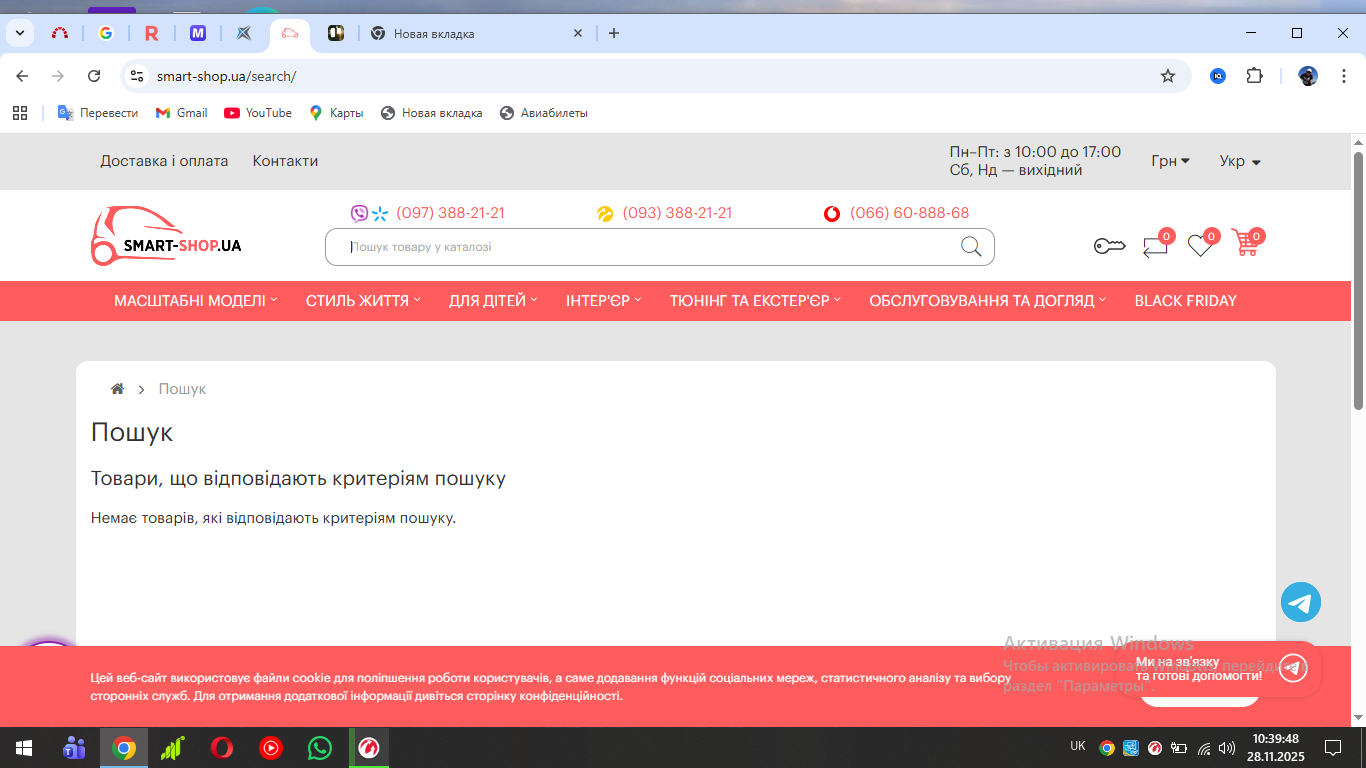
Task: Open the Доставка і оплата link
Action: [x=164, y=161]
